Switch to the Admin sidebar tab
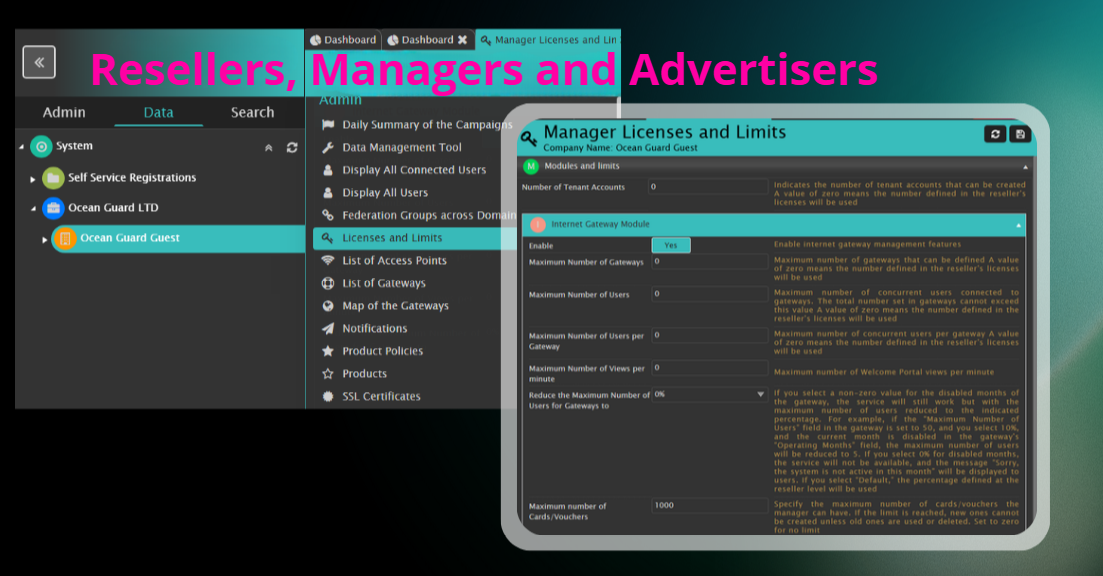Image resolution: width=1103 pixels, height=576 pixels. (64, 112)
